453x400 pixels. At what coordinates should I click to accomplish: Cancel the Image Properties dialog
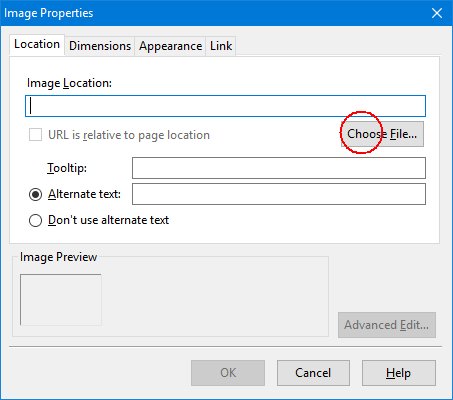point(313,373)
